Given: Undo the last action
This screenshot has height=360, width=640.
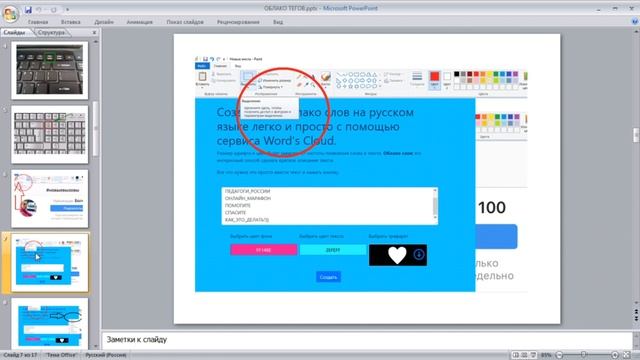Looking at the screenshot, I should coord(39,9).
